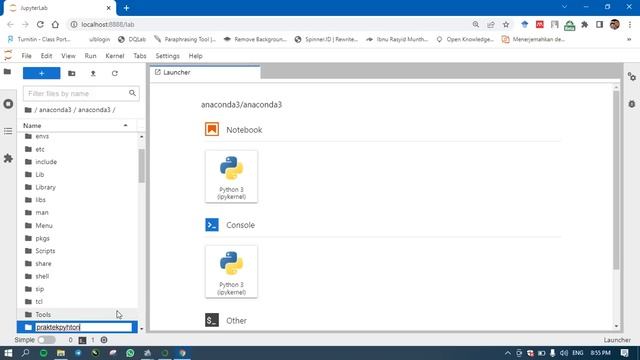Open the Kernel menu
640x360 pixels.
pos(115,56)
